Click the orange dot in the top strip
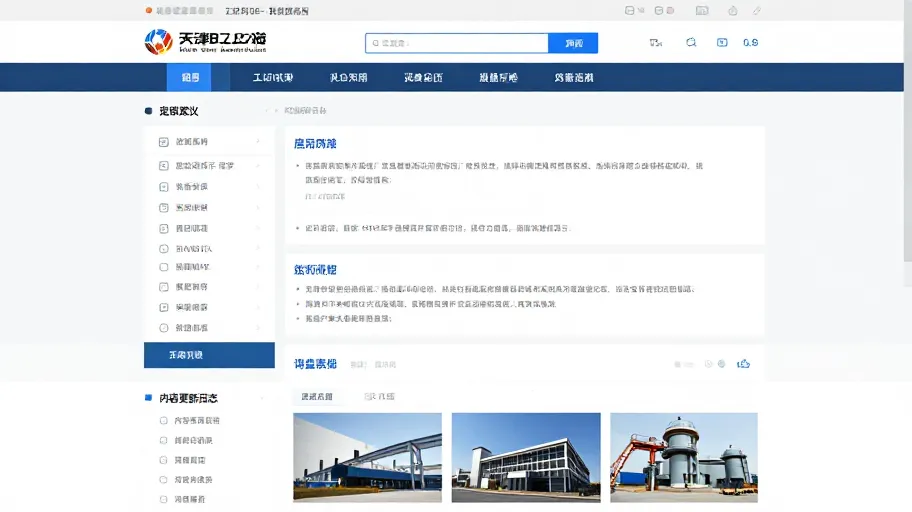912x512 pixels. 149,10
